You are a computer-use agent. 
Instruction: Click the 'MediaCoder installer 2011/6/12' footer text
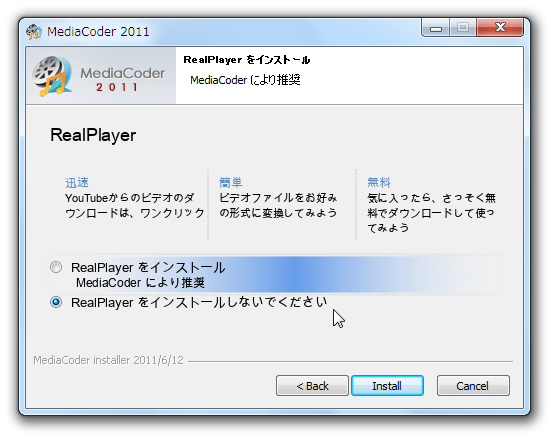pos(109,360)
